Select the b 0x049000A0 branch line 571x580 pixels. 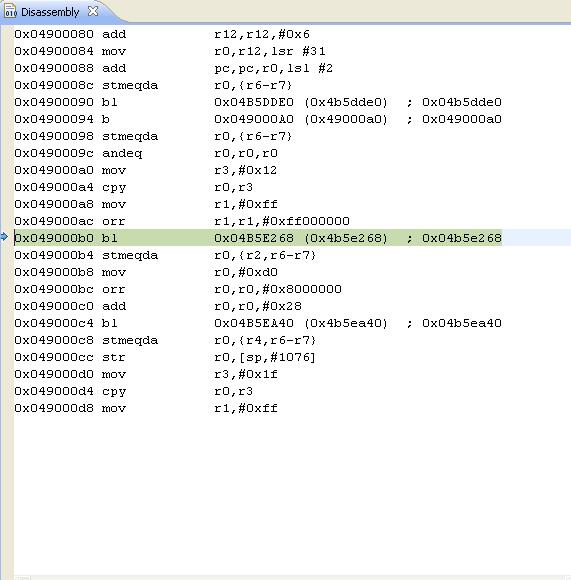click(x=258, y=119)
